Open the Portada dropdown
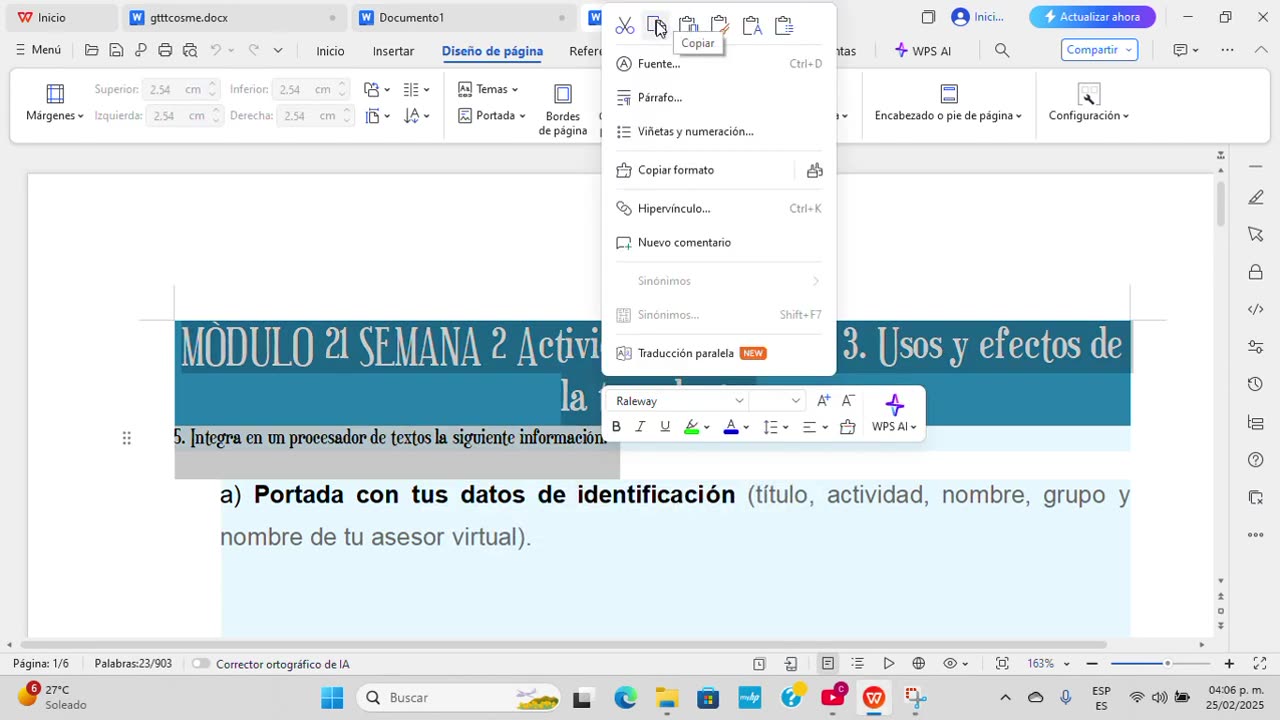 click(x=492, y=115)
